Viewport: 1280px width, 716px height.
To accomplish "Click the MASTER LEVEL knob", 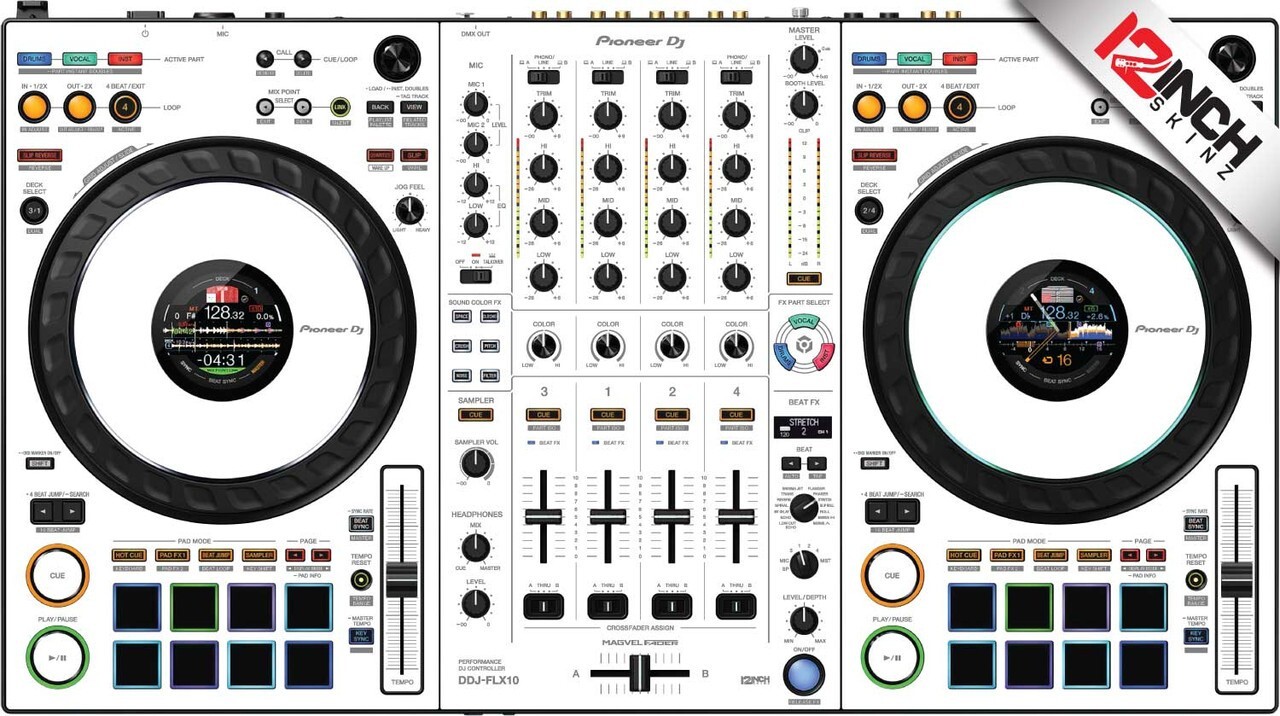I will tap(804, 59).
